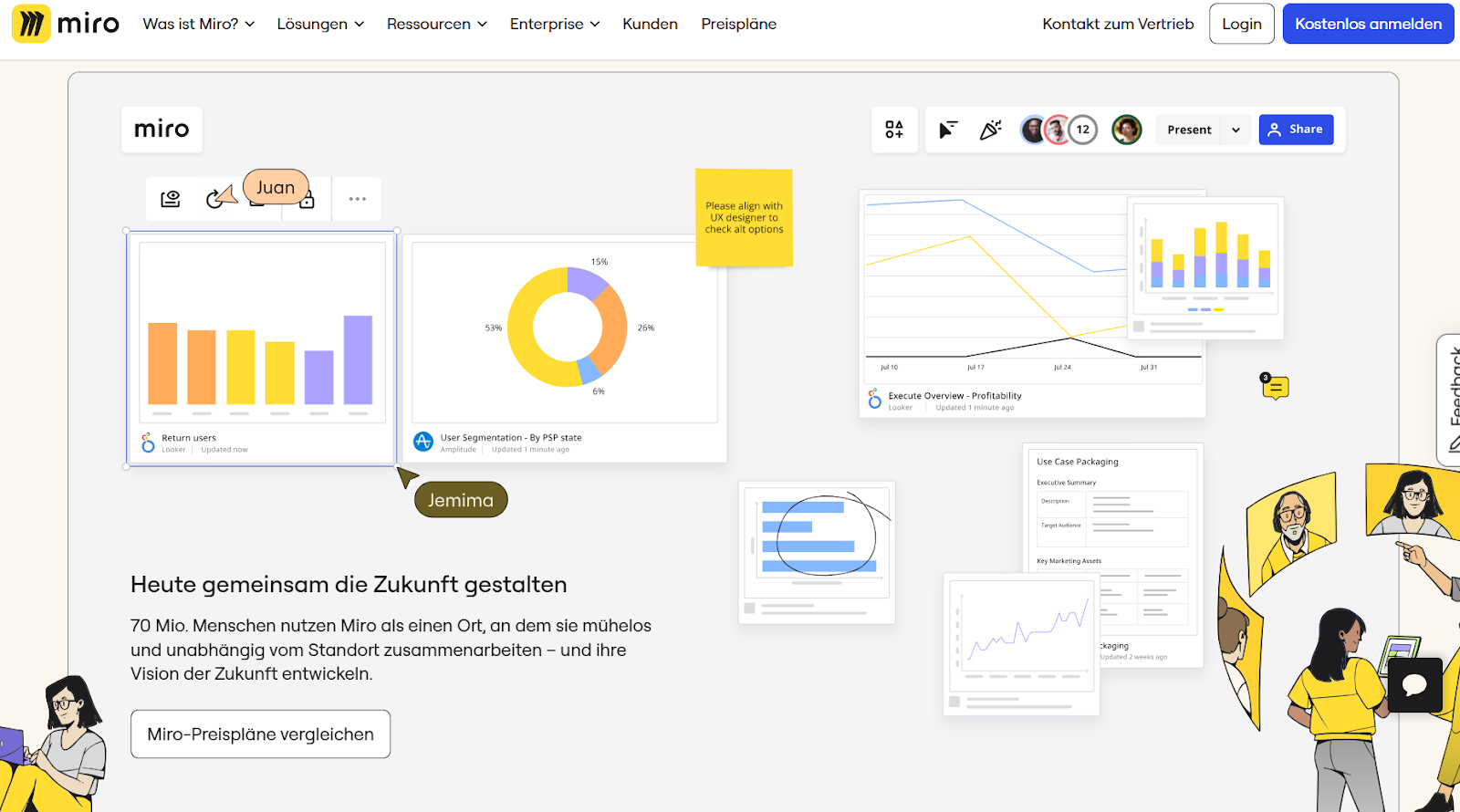Open the black chat widget bubble
Viewport: 1460px width, 812px height.
click(1415, 685)
